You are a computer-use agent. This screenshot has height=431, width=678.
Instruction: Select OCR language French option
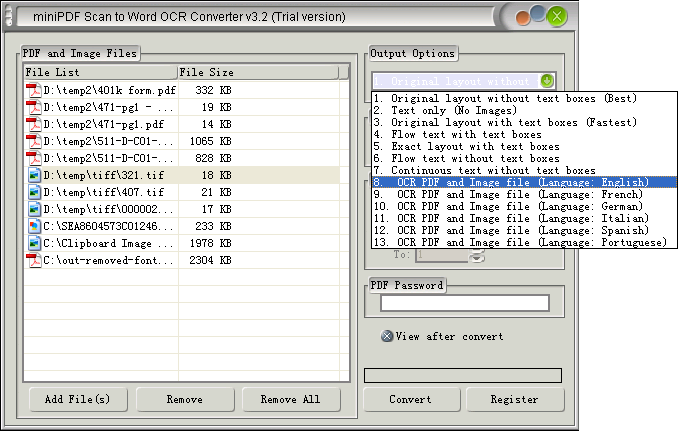pos(524,195)
